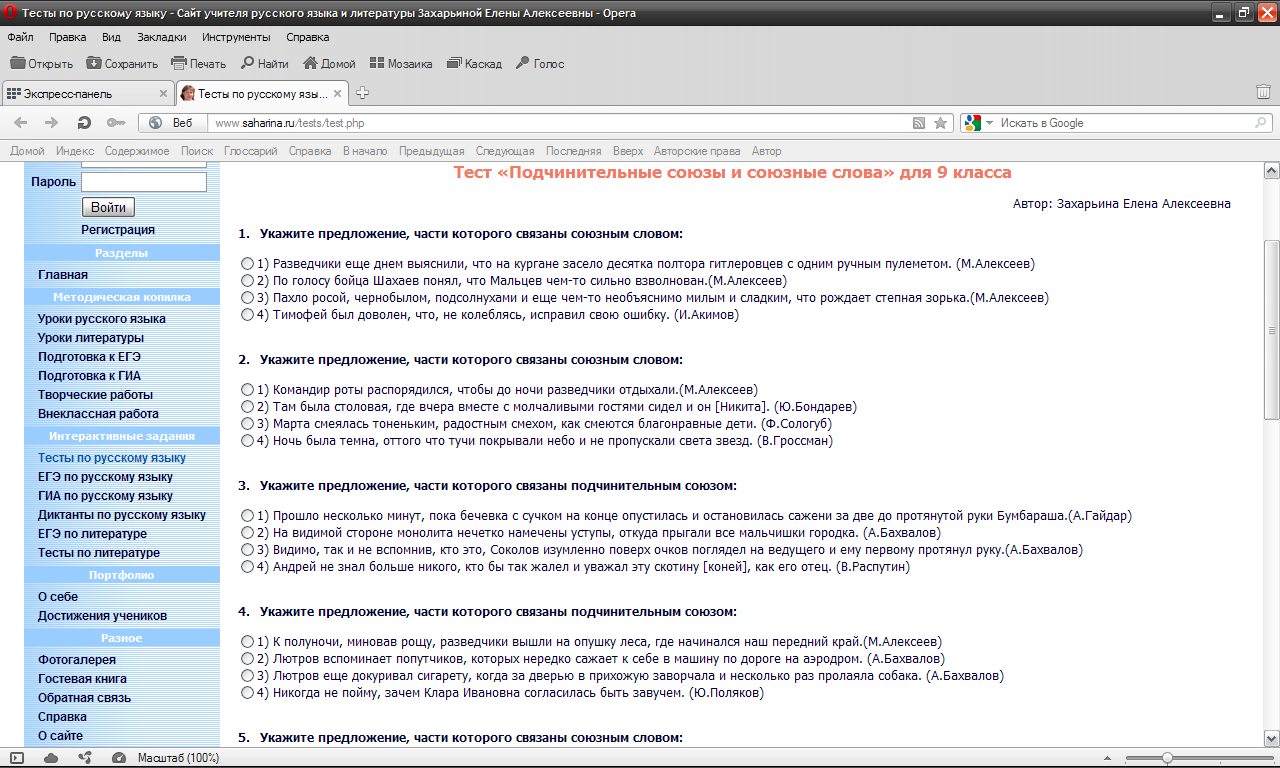
Task: Select question 2 answer 2 starting Там была столовая
Action: 247,407
